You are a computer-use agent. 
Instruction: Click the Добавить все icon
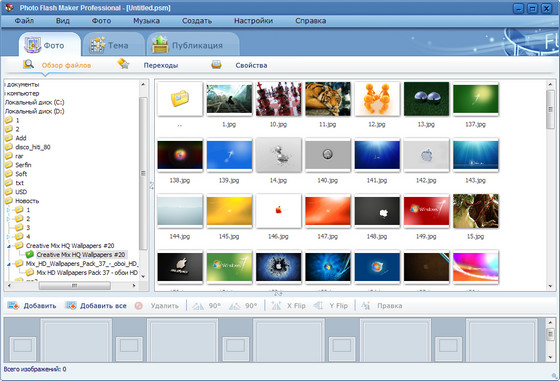pos(71,306)
